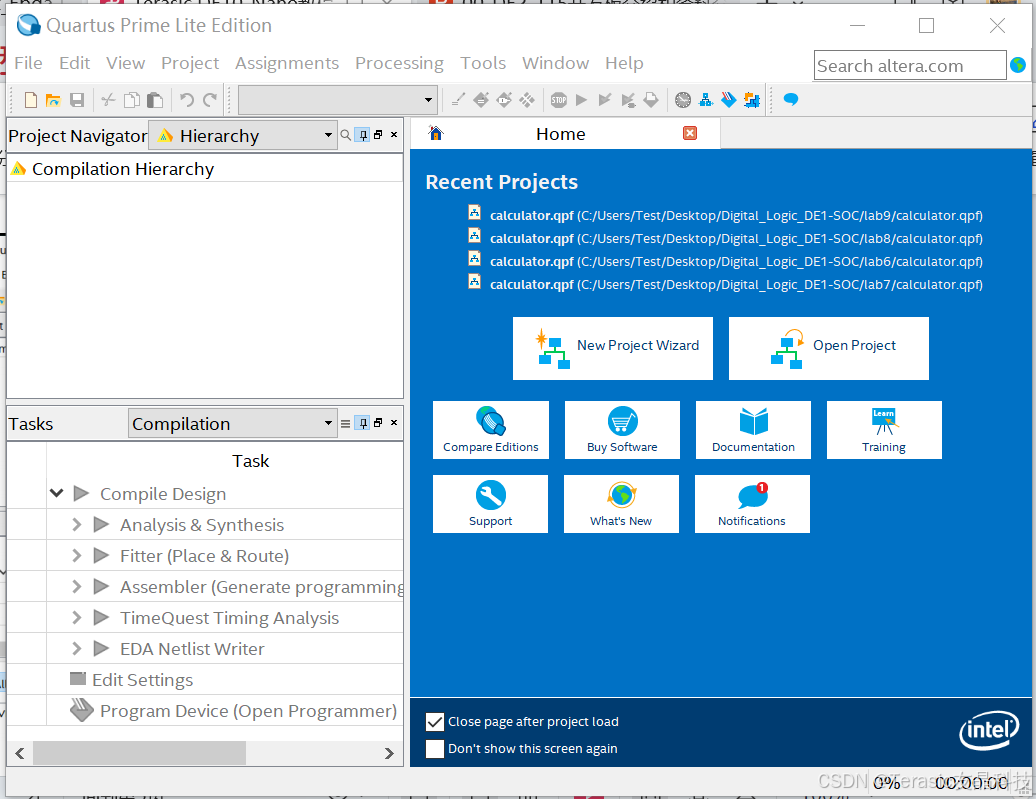The width and height of the screenshot is (1036, 799).
Task: Open the Platform Designer toolbar icon
Action: point(752,100)
